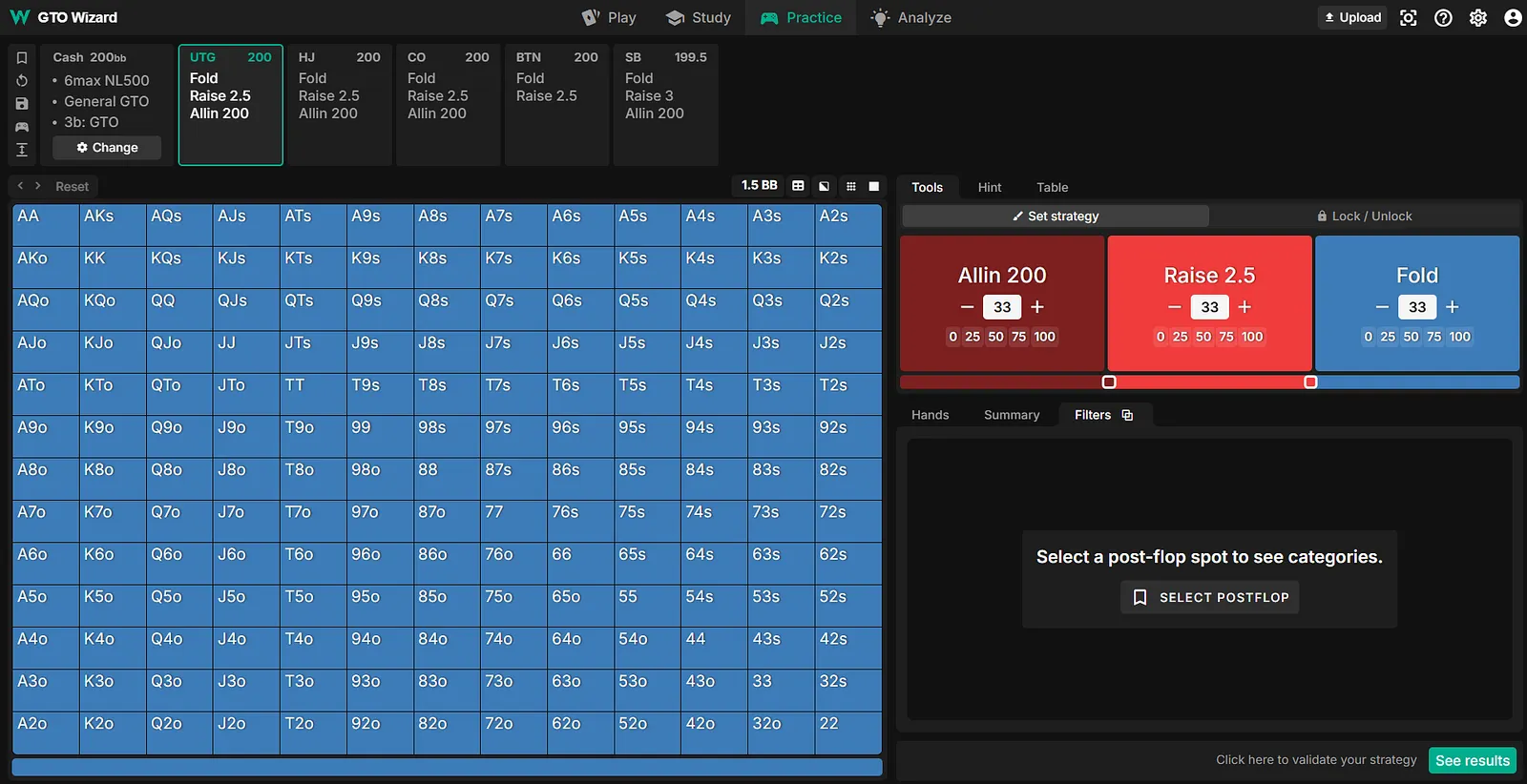Image resolution: width=1527 pixels, height=784 pixels.
Task: Open the screen capture icon beside Upload
Action: (x=1408, y=18)
